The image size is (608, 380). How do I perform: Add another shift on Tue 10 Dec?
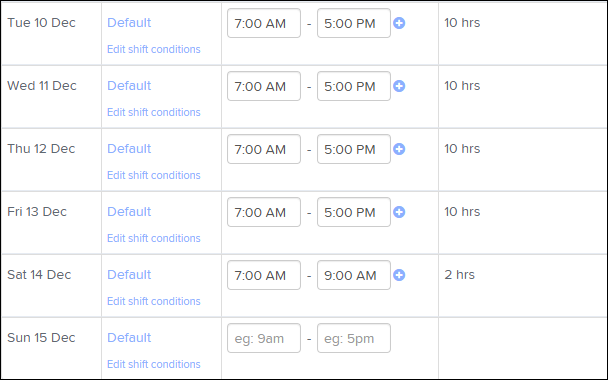(x=399, y=23)
